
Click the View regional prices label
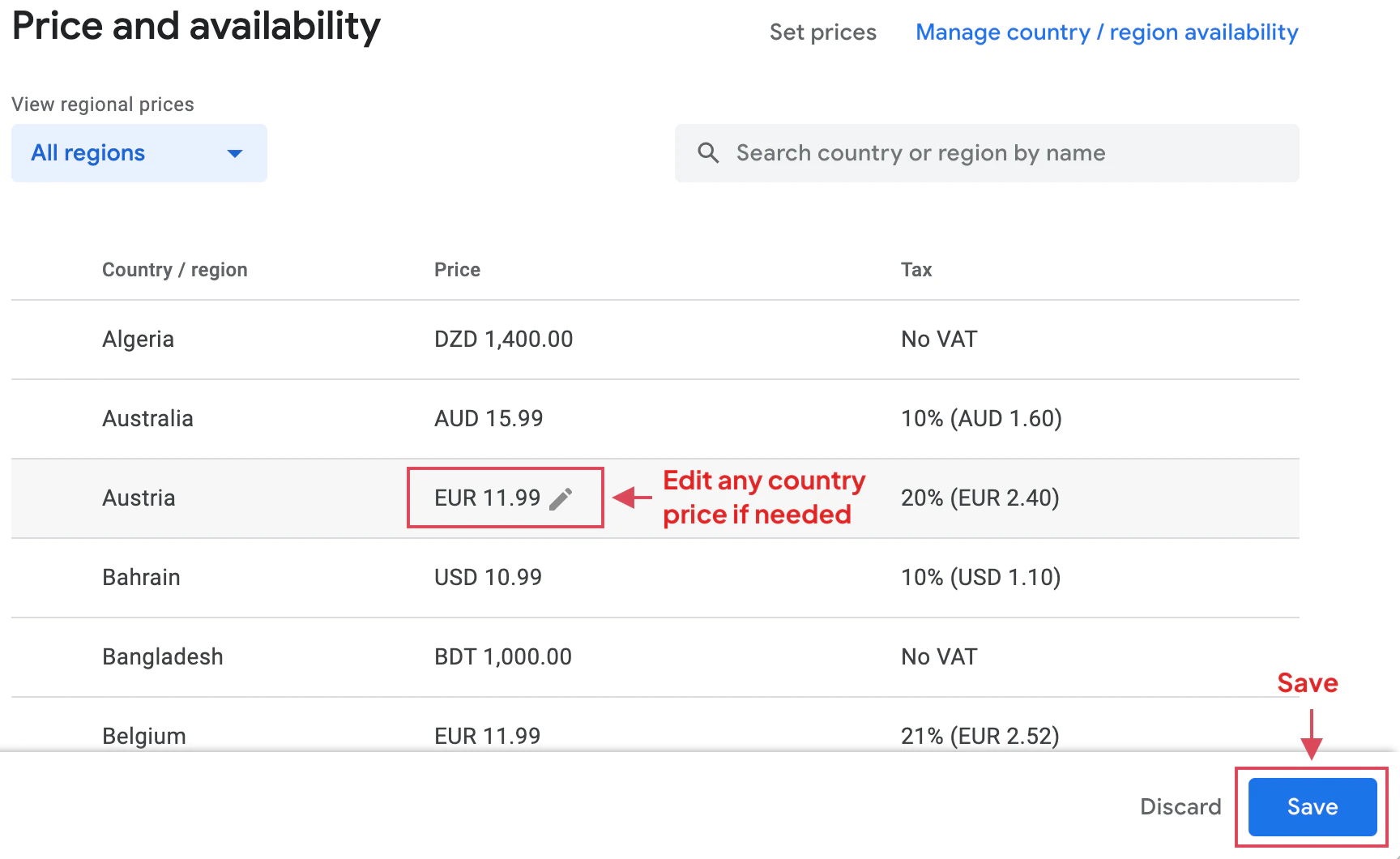coord(103,104)
